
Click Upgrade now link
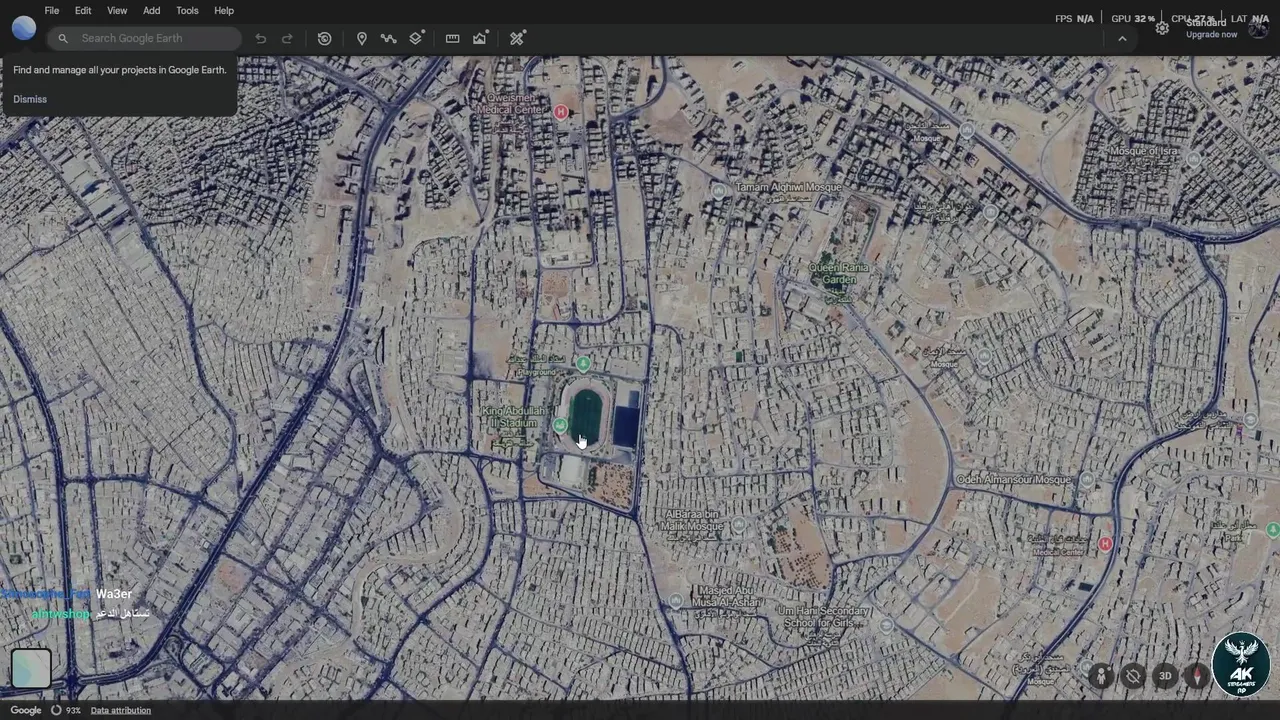[x=1211, y=35]
